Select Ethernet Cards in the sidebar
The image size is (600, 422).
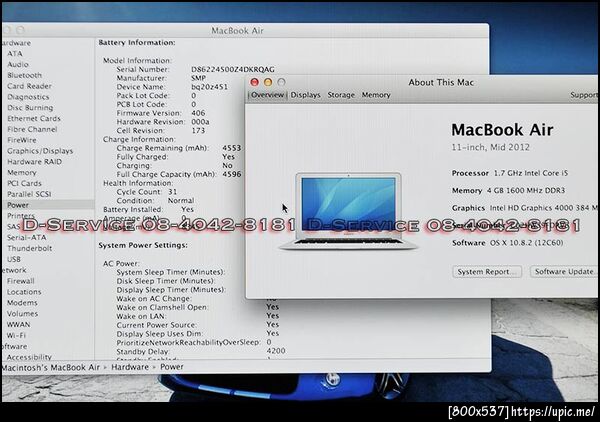[x=34, y=119]
